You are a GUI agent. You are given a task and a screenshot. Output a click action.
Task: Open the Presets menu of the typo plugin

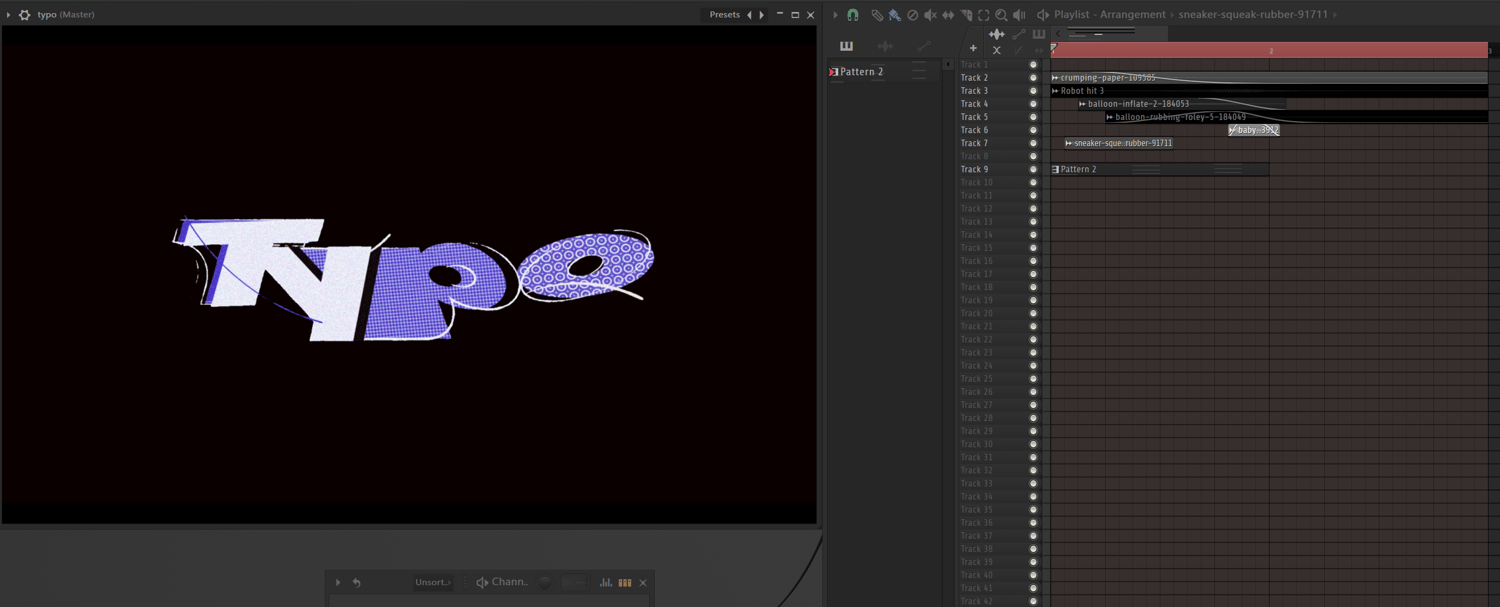point(724,15)
